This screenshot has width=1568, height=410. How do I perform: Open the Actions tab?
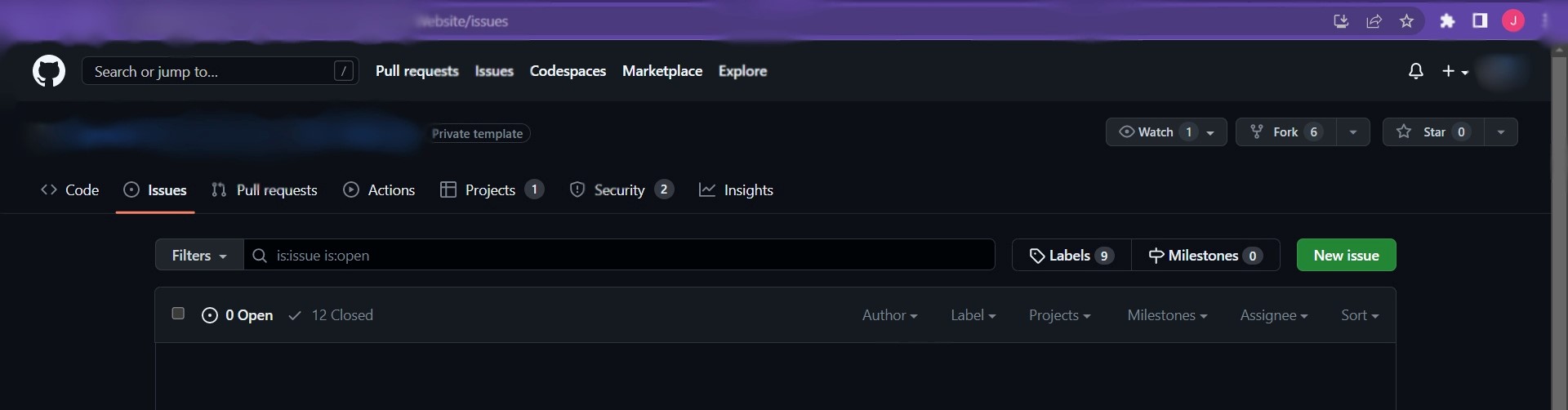click(379, 190)
